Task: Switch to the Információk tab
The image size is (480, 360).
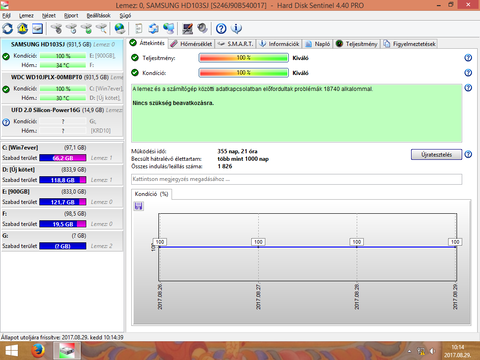Action: [x=279, y=44]
